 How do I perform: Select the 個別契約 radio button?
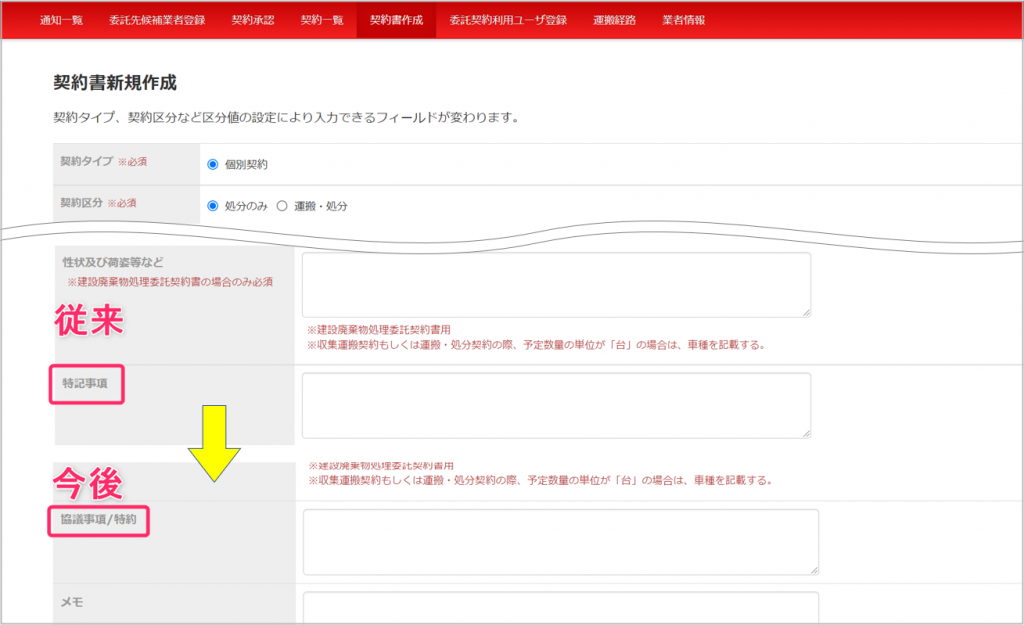(x=212, y=164)
